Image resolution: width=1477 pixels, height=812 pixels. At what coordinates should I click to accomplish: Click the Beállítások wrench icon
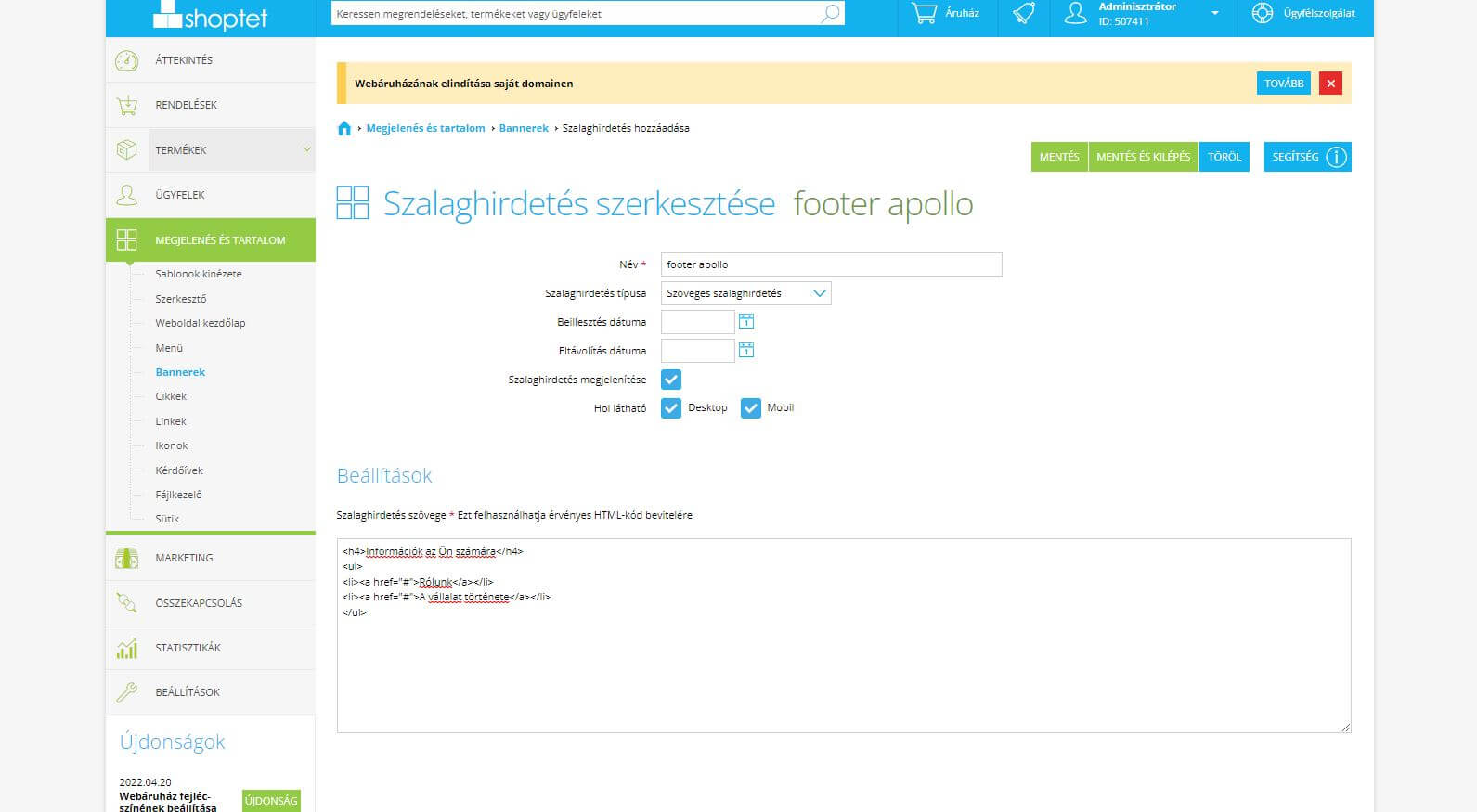tap(126, 692)
